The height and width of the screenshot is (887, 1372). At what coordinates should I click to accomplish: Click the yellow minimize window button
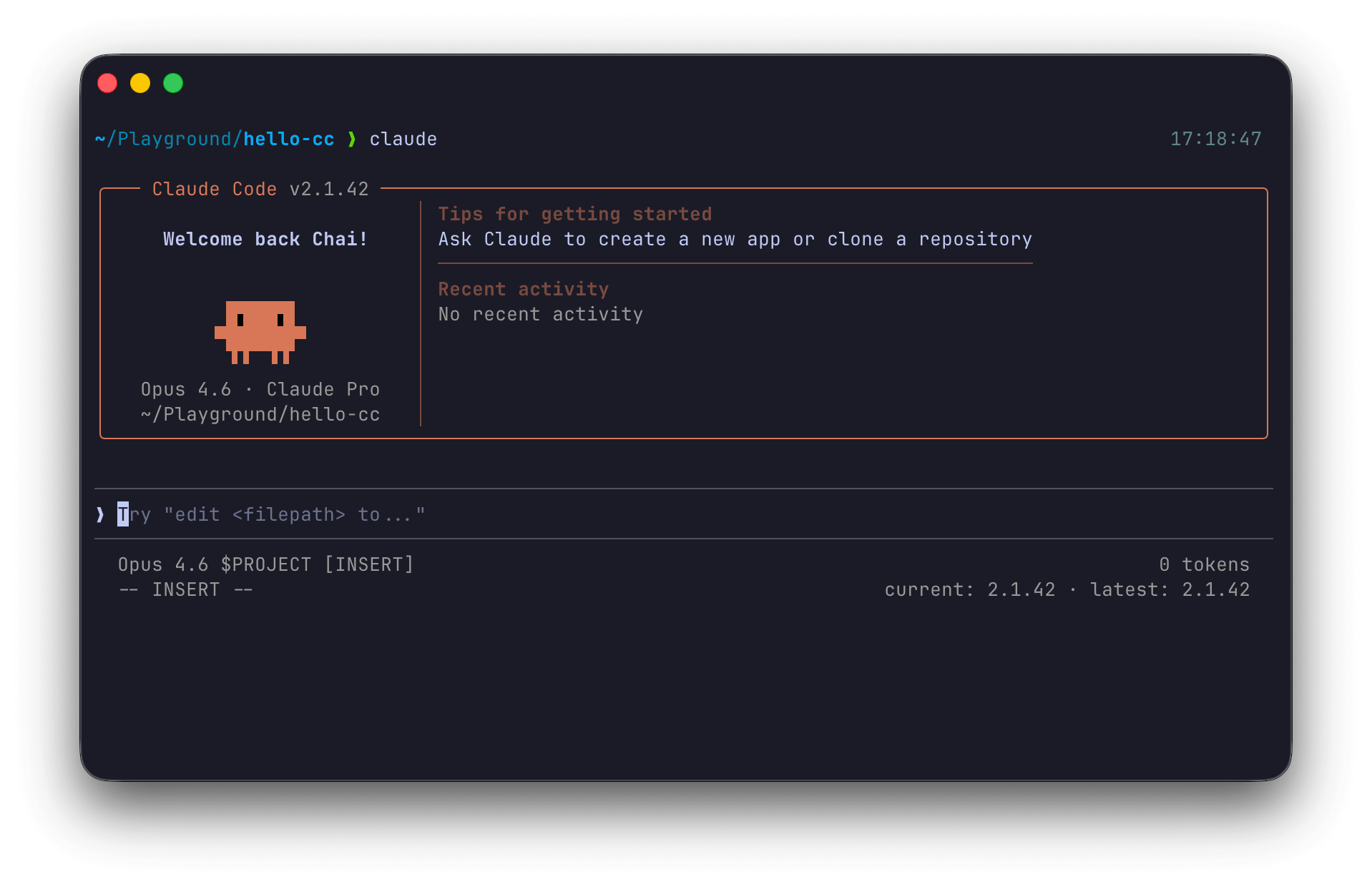(140, 84)
